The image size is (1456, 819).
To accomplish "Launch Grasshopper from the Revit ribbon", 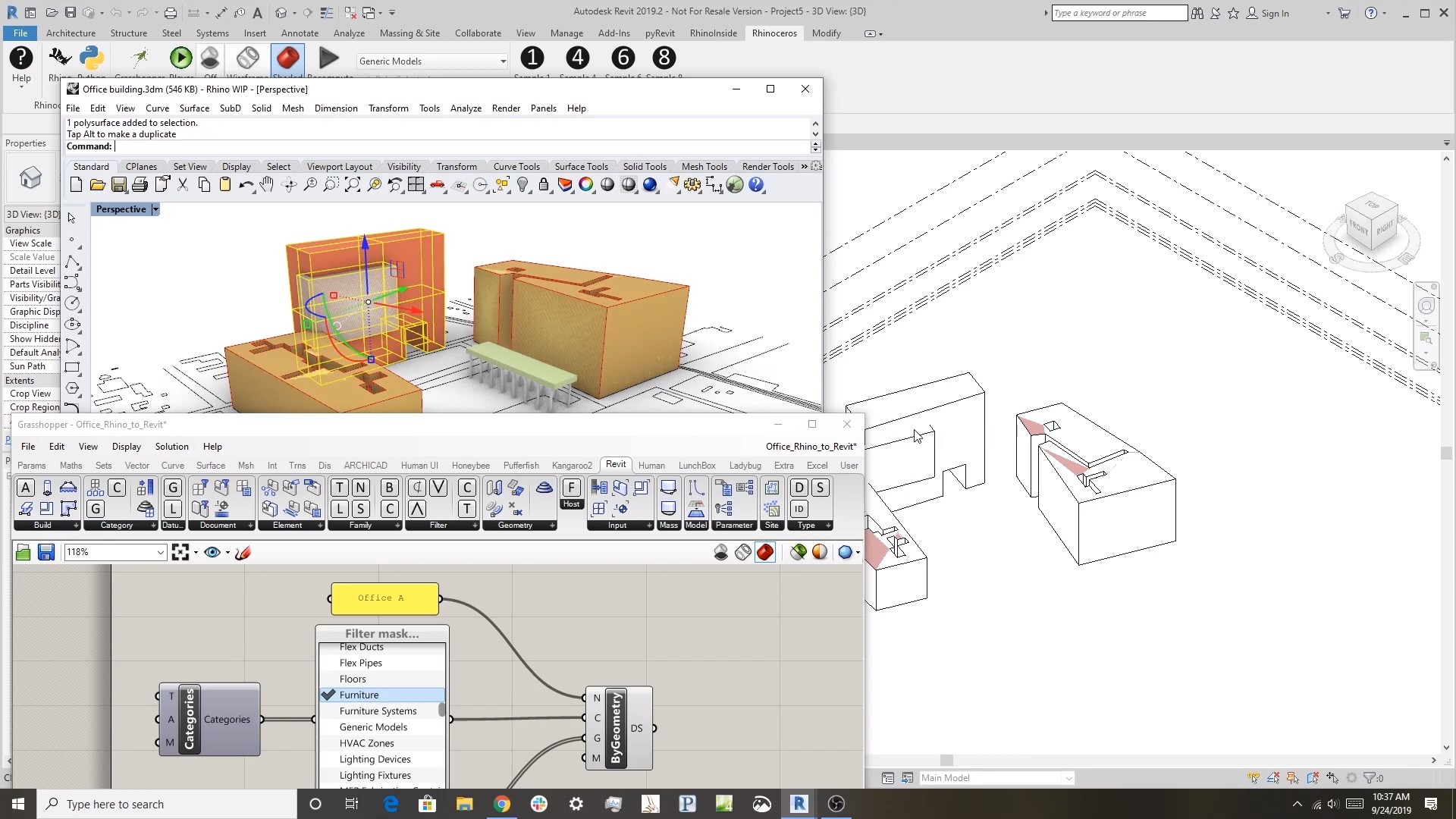I will click(140, 58).
